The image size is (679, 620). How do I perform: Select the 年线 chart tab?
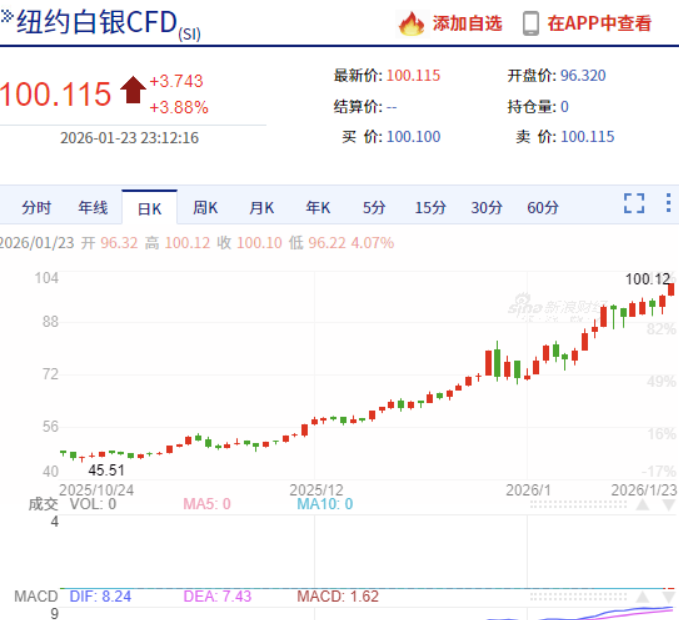(92, 208)
